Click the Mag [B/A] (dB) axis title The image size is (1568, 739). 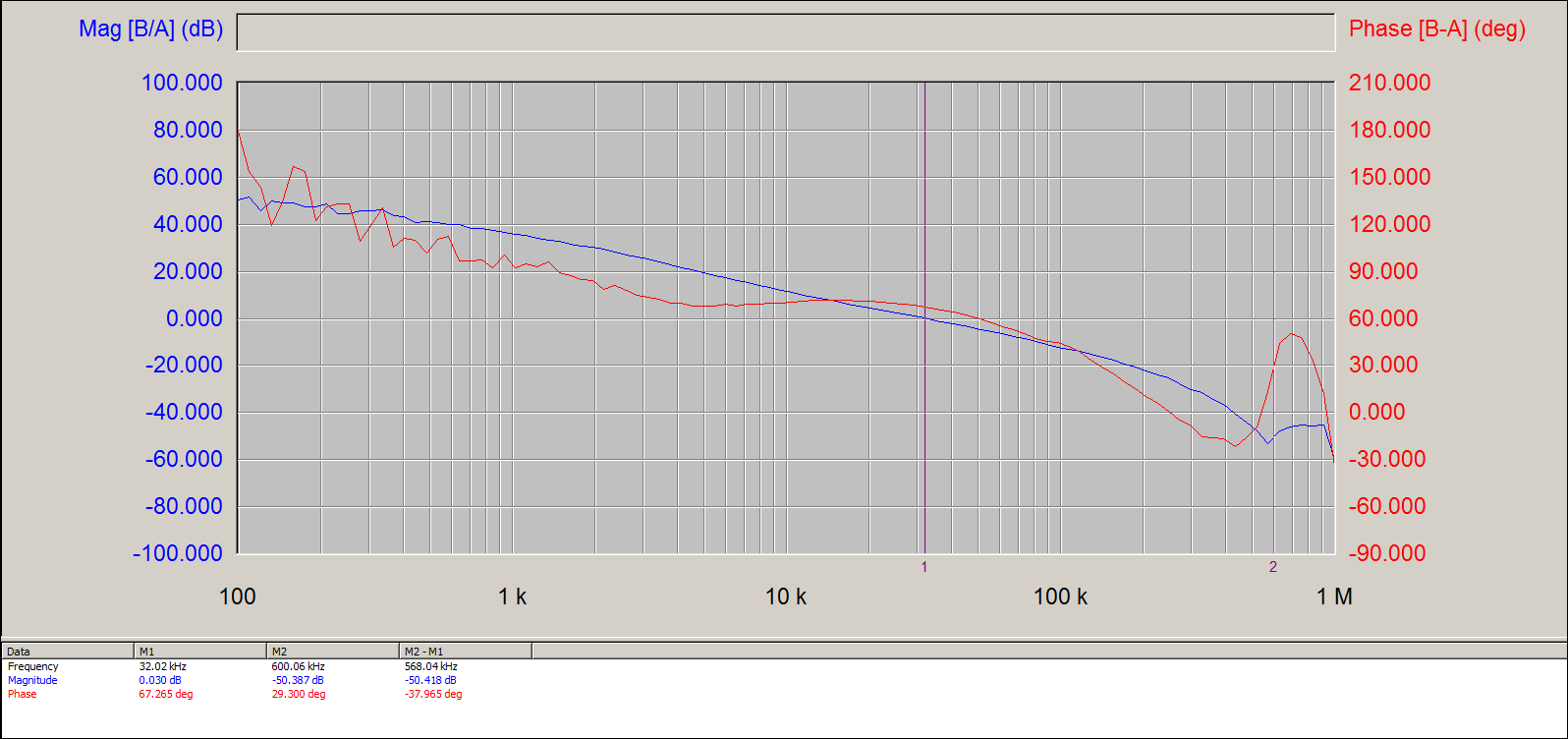151,29
